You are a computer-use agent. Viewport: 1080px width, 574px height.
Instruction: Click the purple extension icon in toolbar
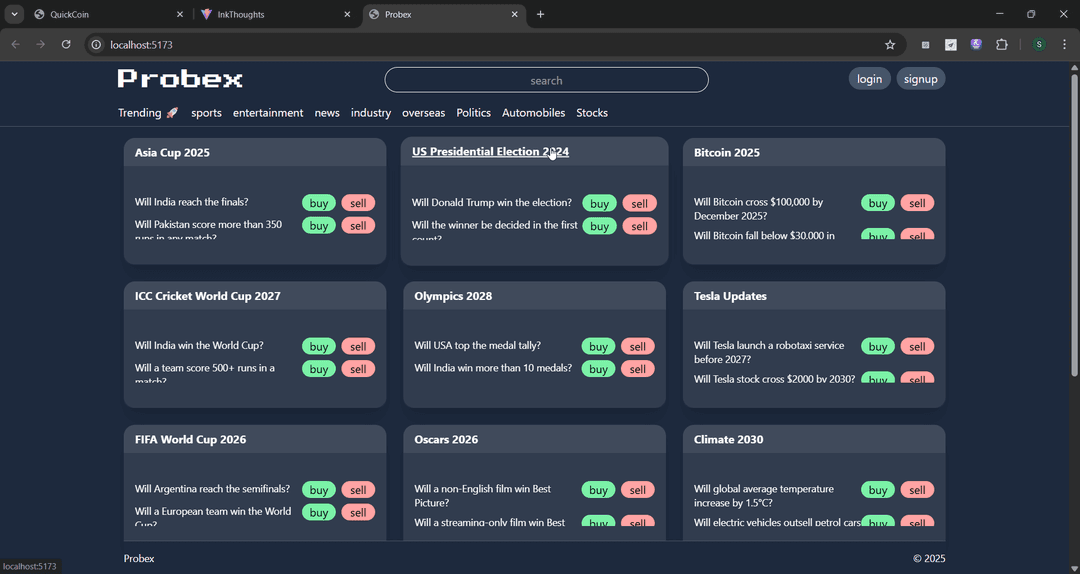point(976,44)
